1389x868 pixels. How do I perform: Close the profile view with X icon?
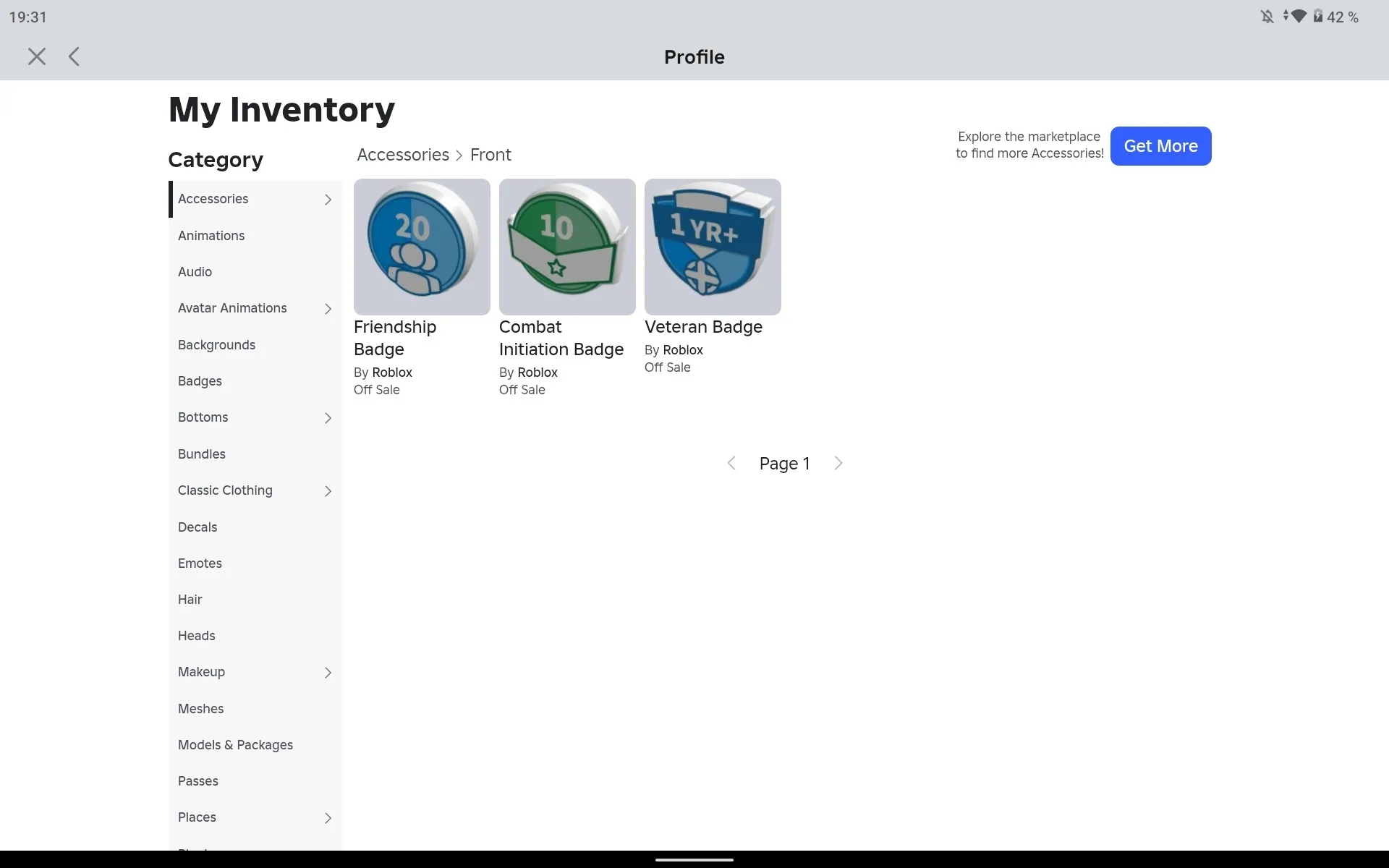[x=37, y=56]
